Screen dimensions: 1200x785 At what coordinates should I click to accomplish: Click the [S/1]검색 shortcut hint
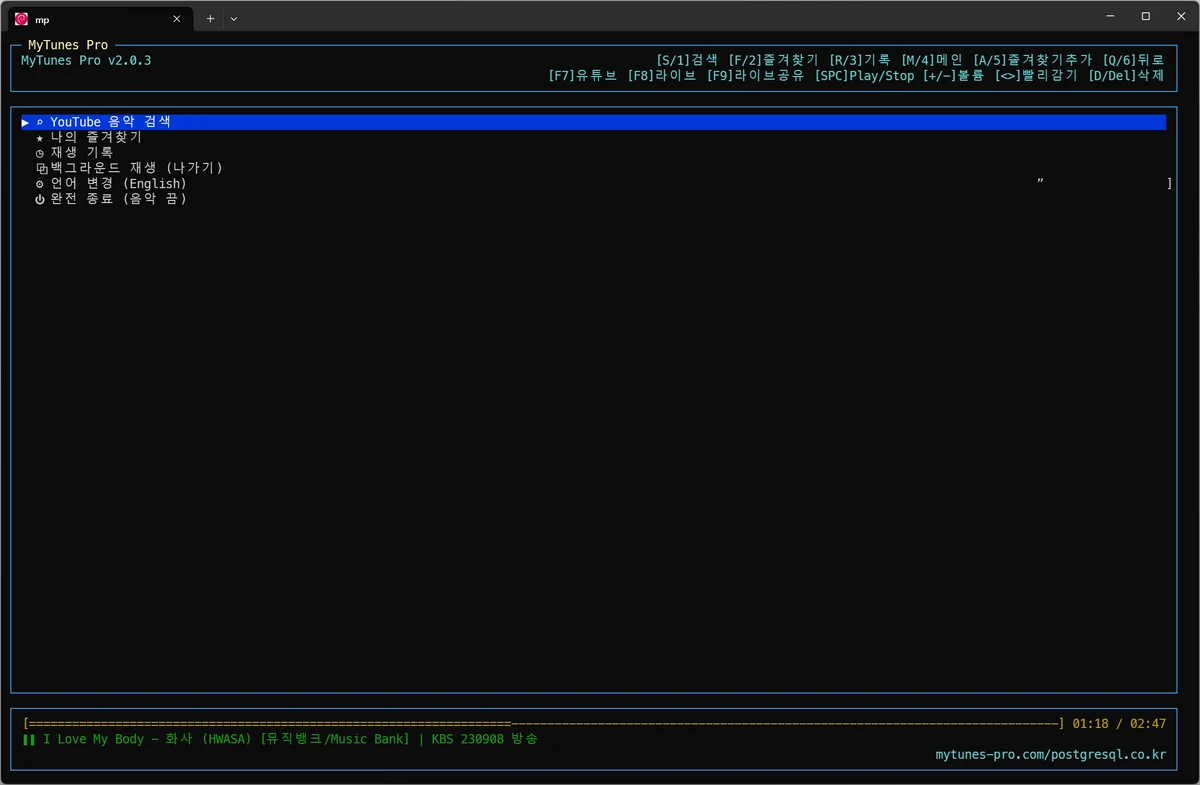point(687,60)
